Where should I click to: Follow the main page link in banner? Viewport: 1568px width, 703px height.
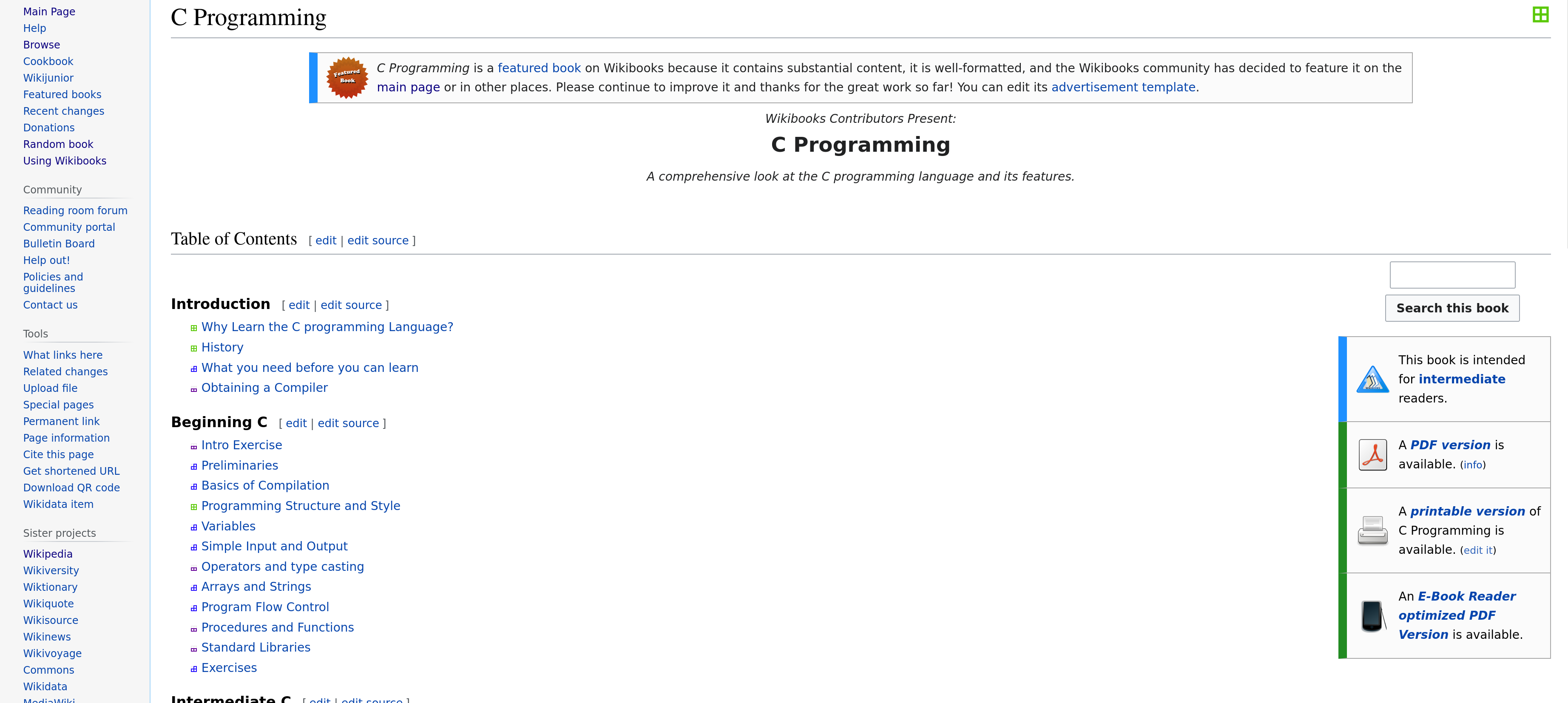[408, 87]
